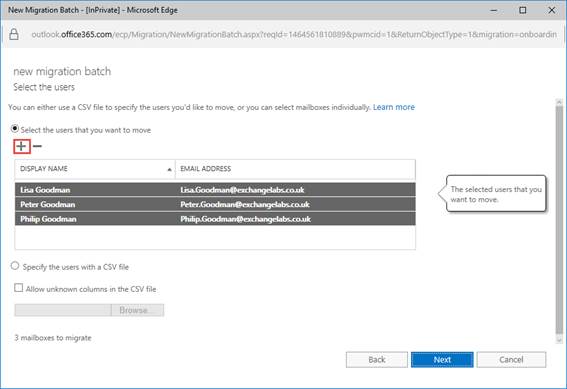Close the New Migration Batch window
Image resolution: width=567 pixels, height=389 pixels.
pos(551,10)
